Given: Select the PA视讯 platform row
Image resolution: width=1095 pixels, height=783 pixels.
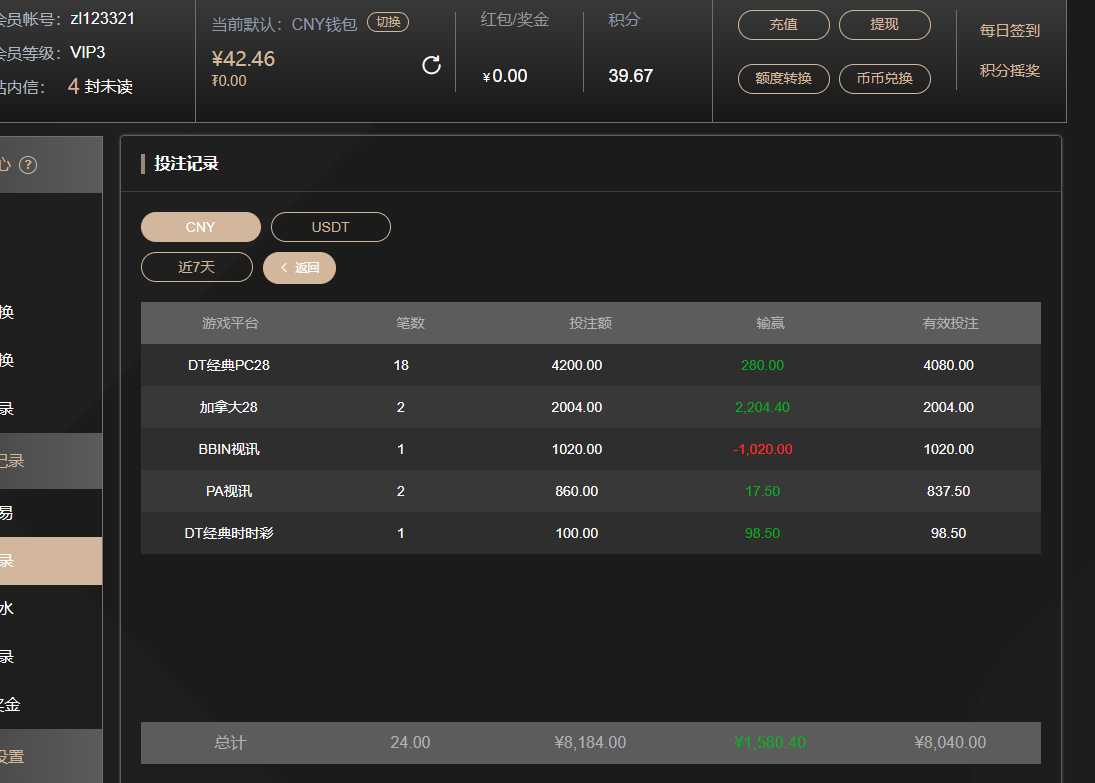Looking at the screenshot, I should click(591, 491).
